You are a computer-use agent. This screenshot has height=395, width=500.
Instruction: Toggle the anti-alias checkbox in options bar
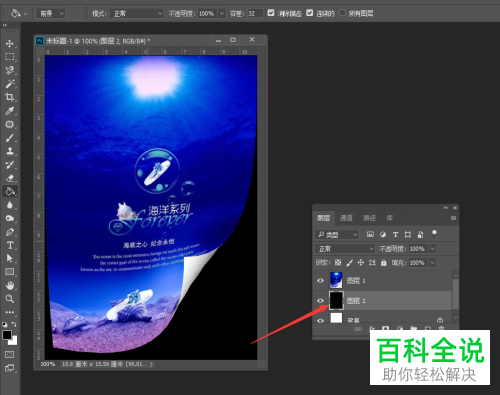tap(271, 13)
